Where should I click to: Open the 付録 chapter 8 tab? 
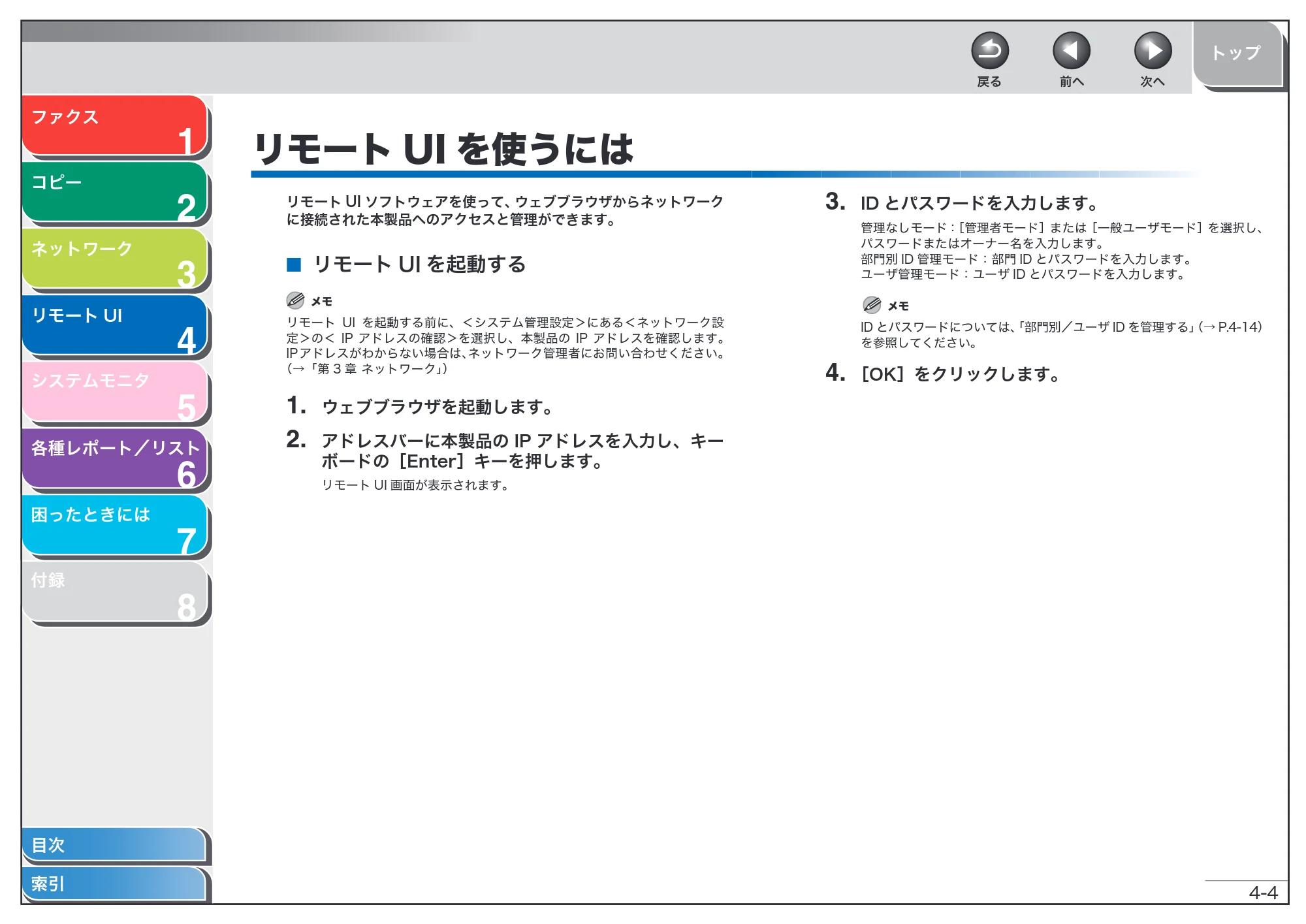[x=115, y=592]
